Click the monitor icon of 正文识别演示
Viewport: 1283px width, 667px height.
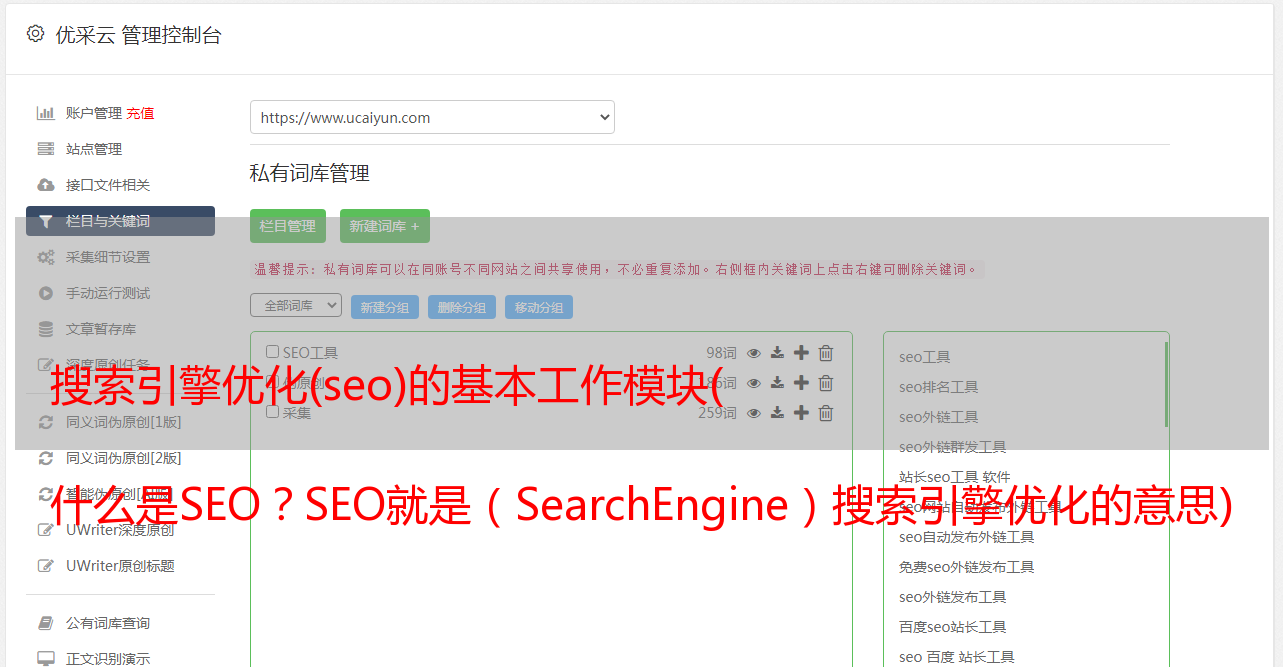click(x=45, y=659)
